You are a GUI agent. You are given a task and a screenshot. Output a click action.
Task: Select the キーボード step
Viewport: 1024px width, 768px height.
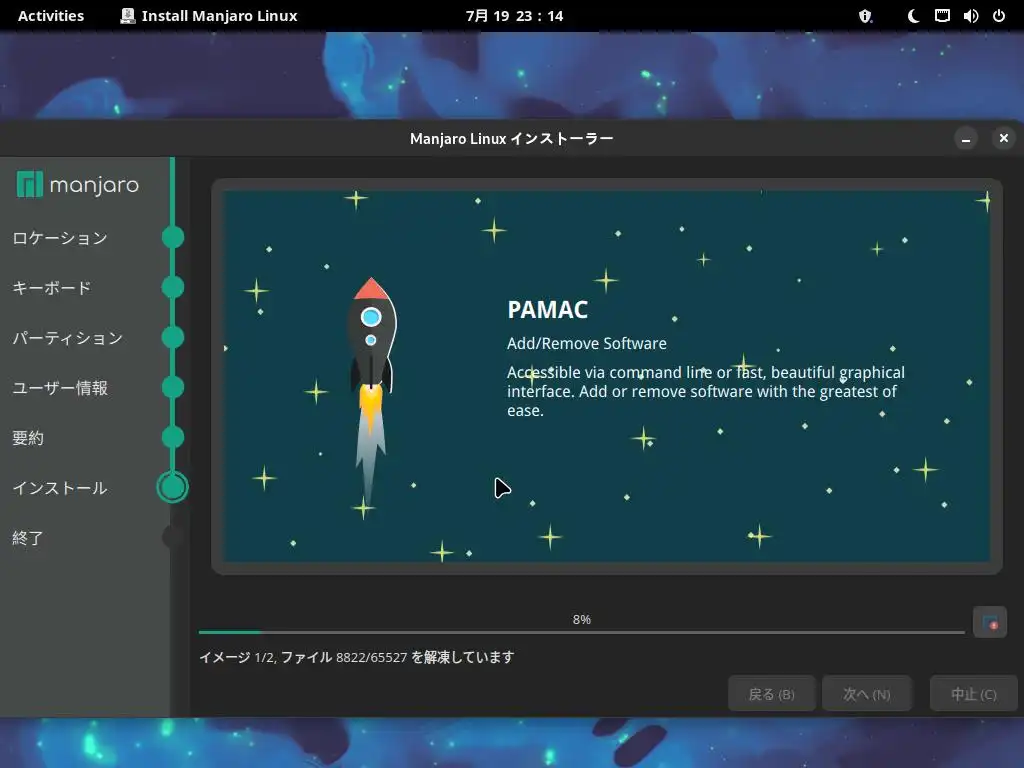point(52,288)
